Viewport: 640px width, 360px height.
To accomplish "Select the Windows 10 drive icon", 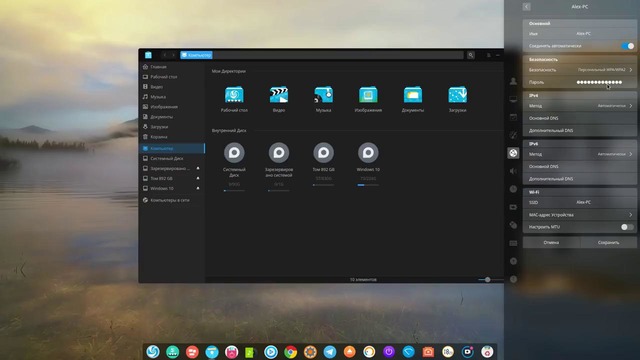I will tap(368, 153).
